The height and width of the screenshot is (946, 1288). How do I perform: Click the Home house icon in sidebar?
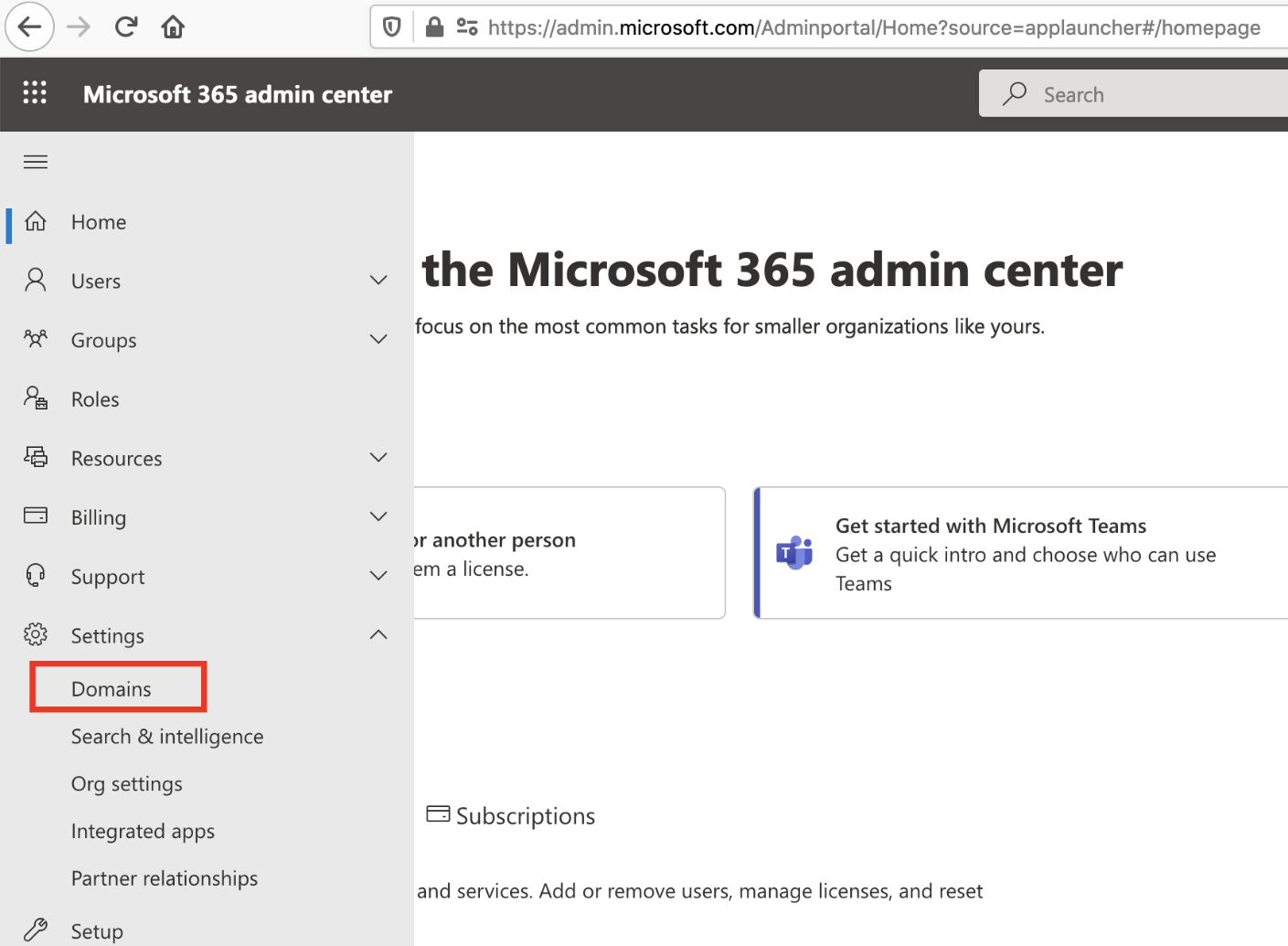tap(36, 222)
